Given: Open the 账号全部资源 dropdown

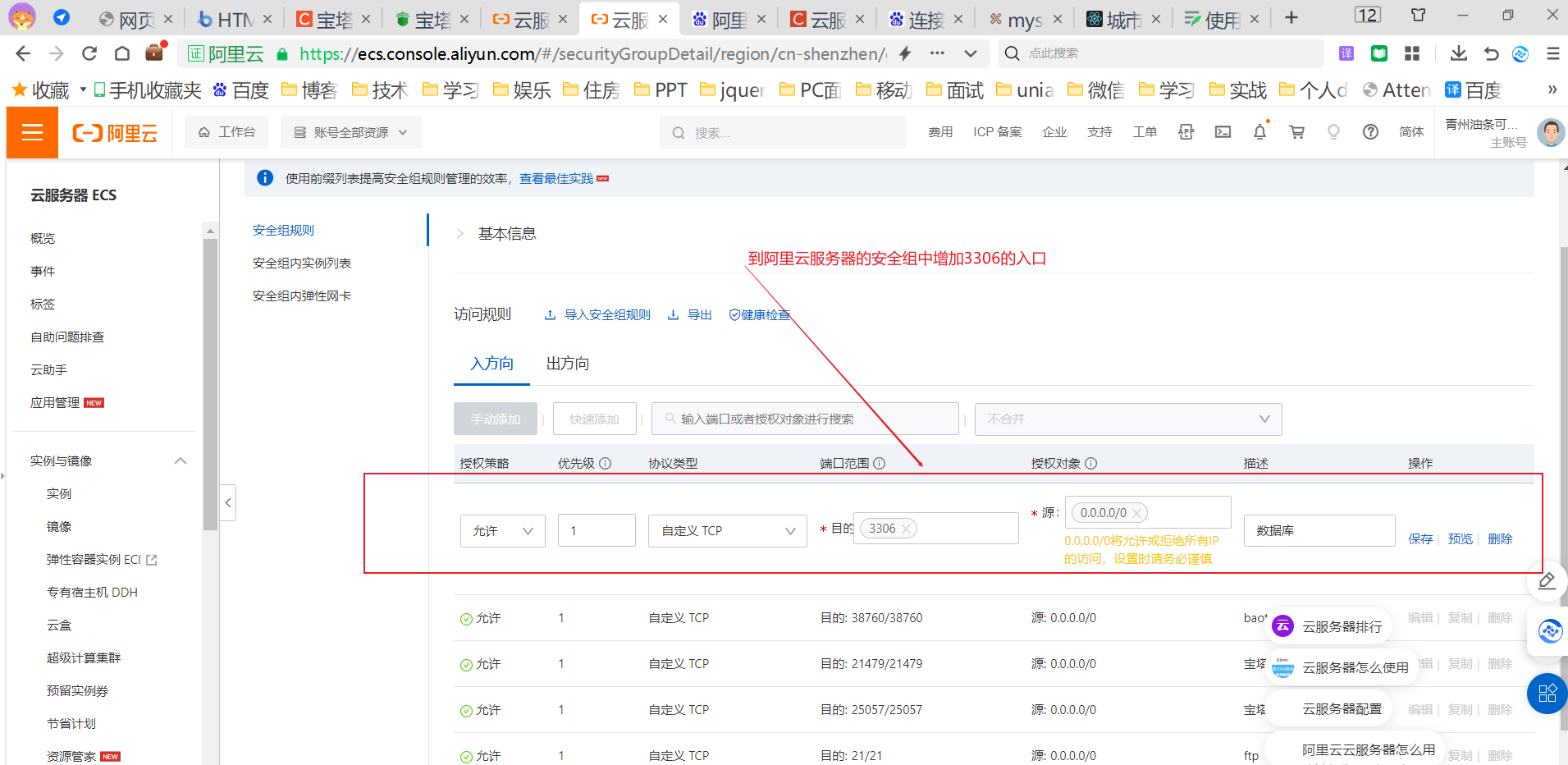Looking at the screenshot, I should pos(350,132).
